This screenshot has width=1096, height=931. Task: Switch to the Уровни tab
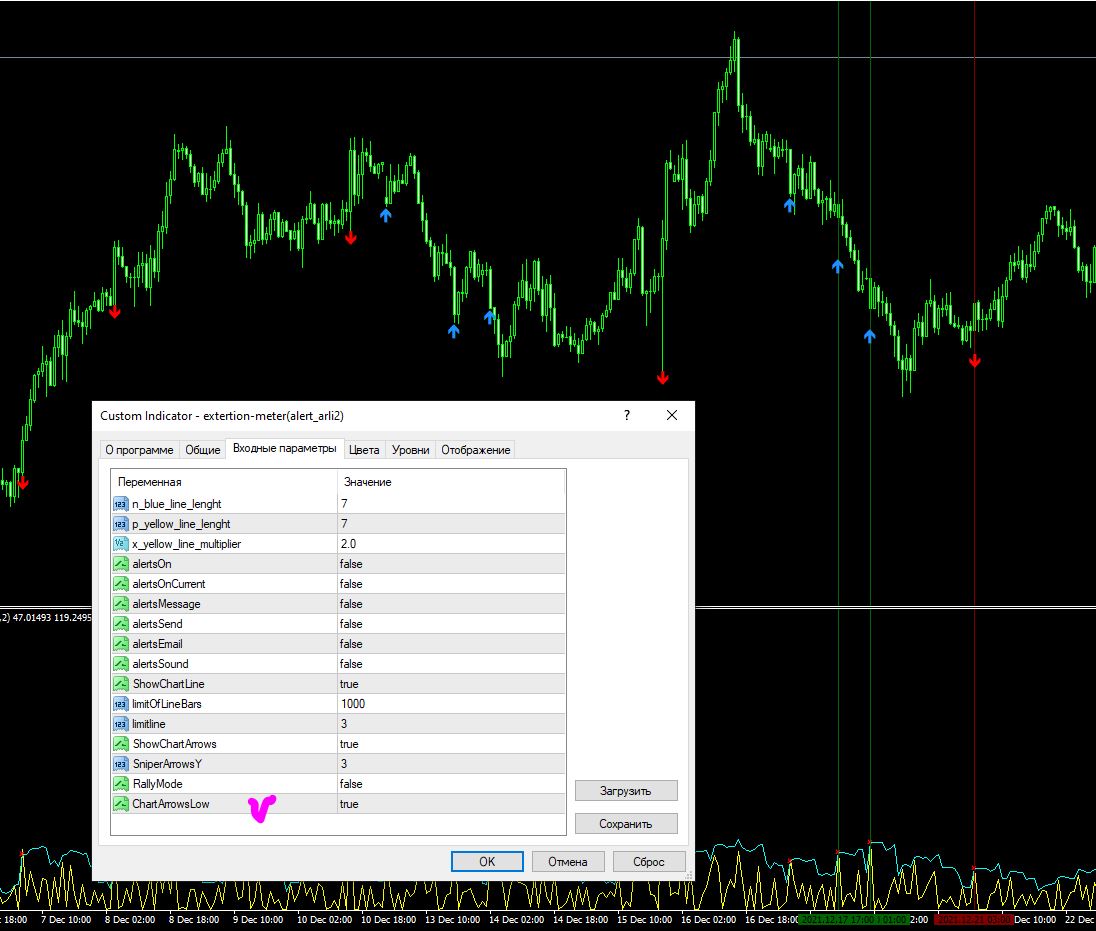pyautogui.click(x=410, y=450)
